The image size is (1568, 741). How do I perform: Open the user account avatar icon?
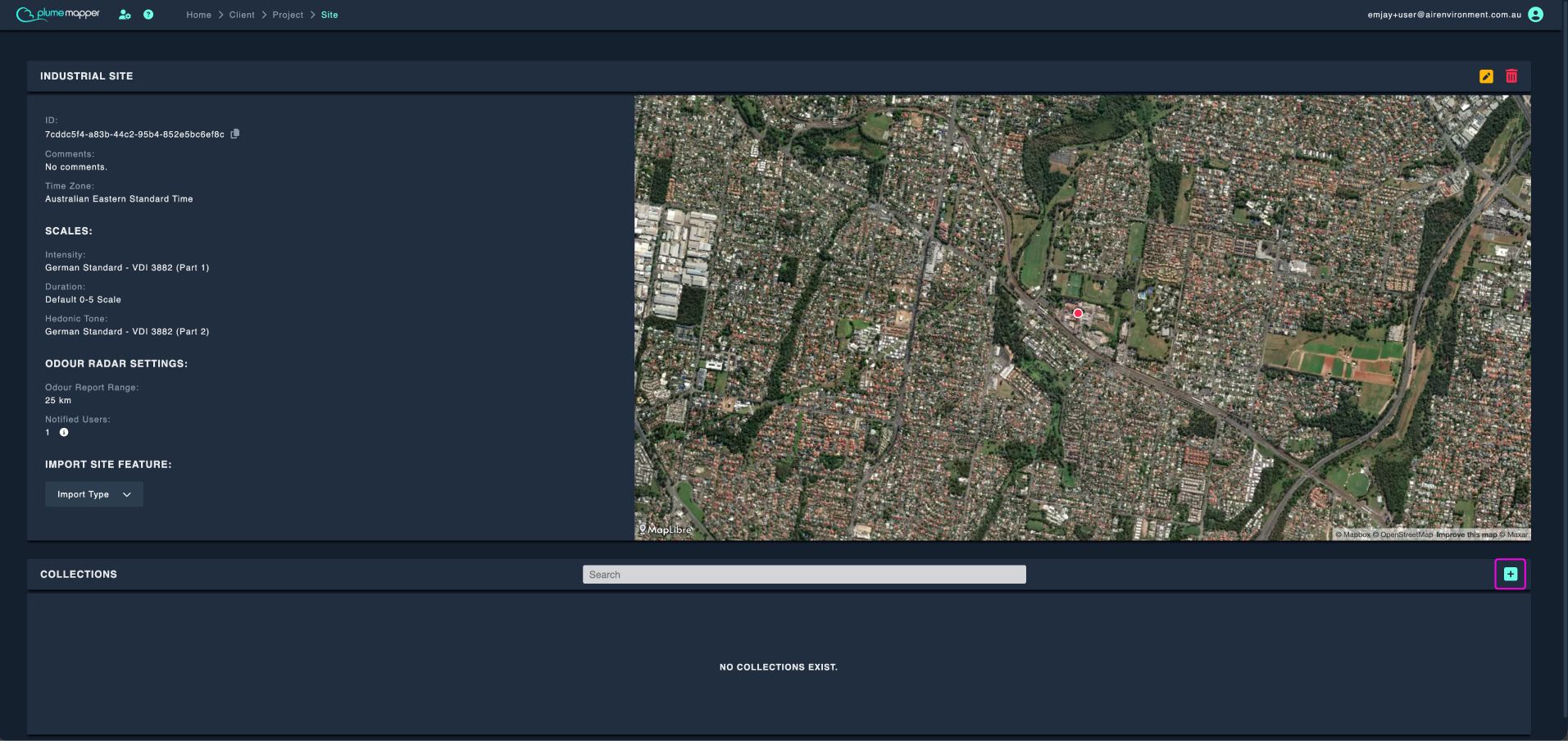click(1536, 15)
